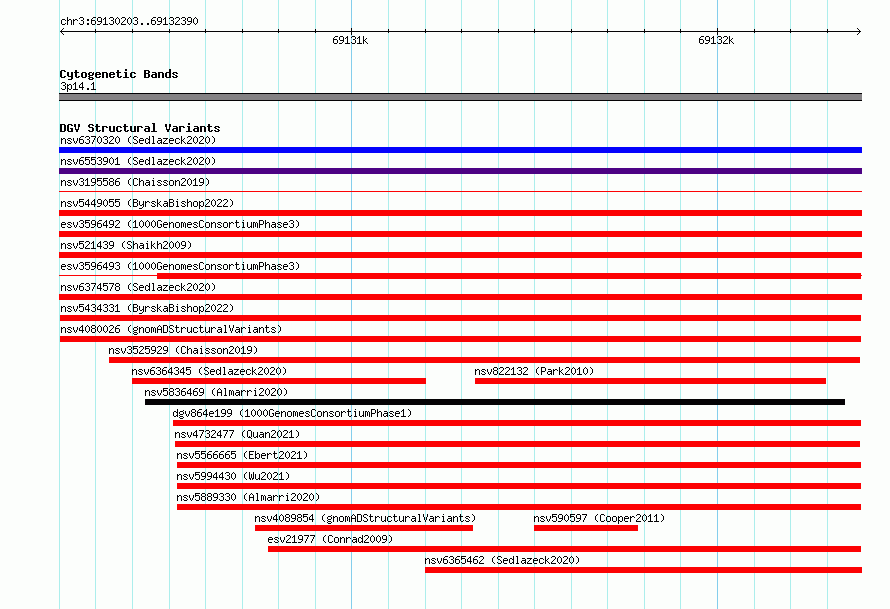Image resolution: width=890 pixels, height=609 pixels.
Task: Open variant label nsv5994430 (Wu2021)
Action: tap(233, 476)
